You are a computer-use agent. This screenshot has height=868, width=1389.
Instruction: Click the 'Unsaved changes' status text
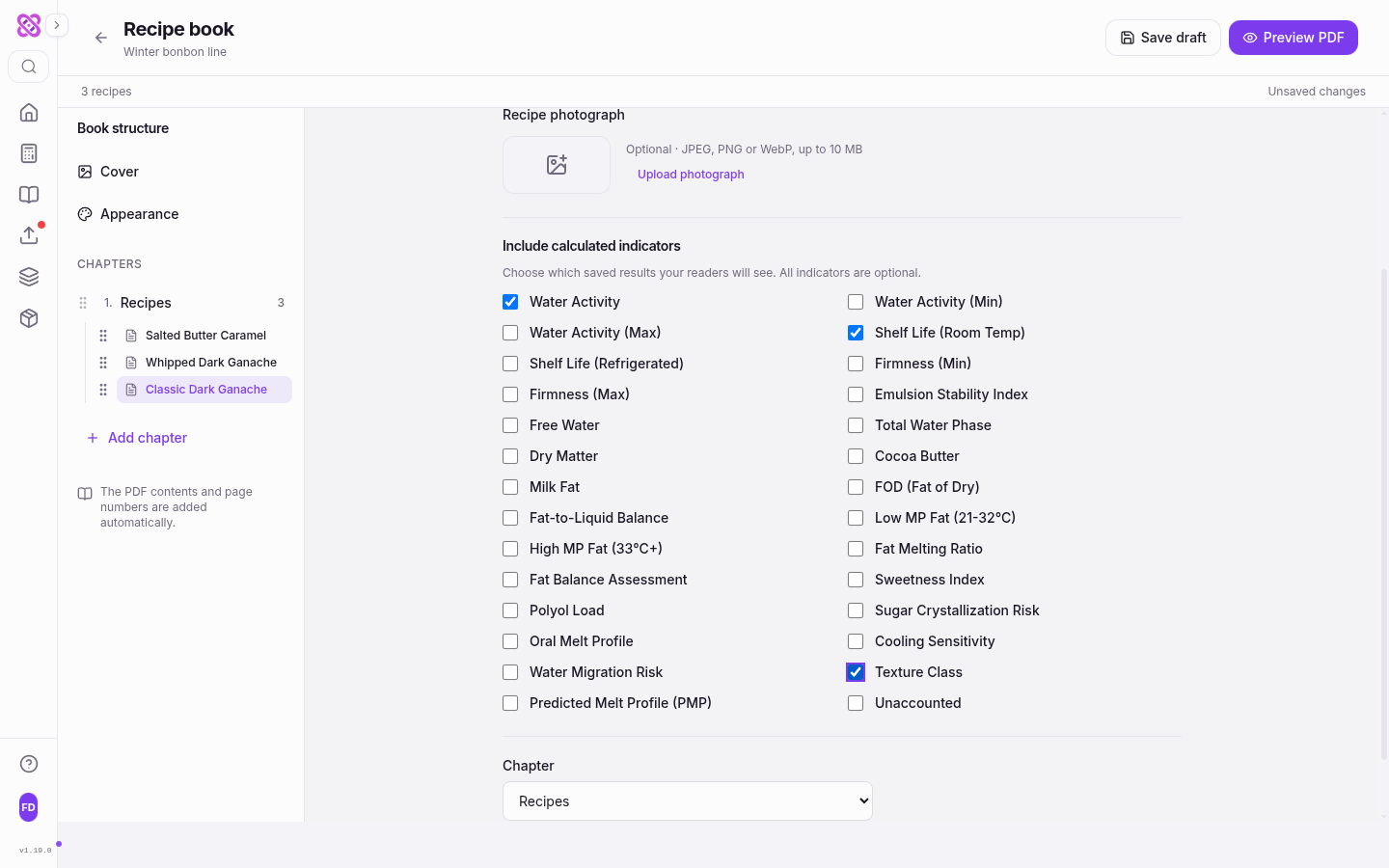[1317, 92]
